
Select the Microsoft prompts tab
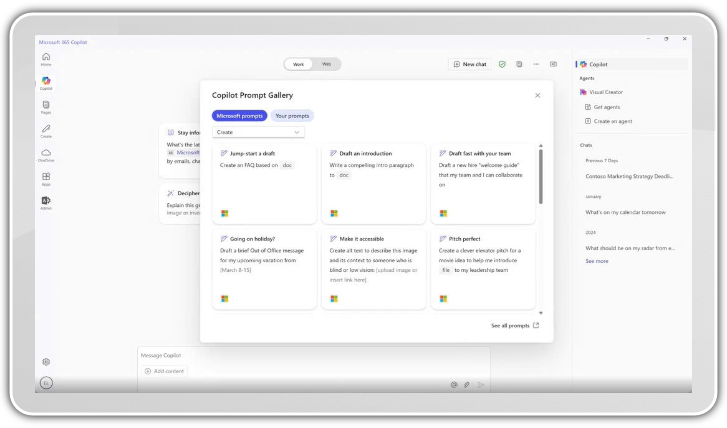click(240, 116)
